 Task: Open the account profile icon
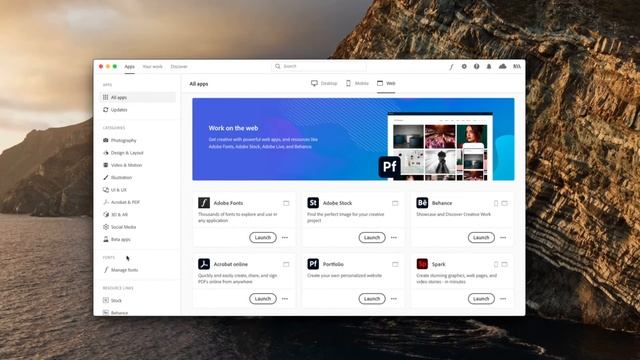[517, 66]
